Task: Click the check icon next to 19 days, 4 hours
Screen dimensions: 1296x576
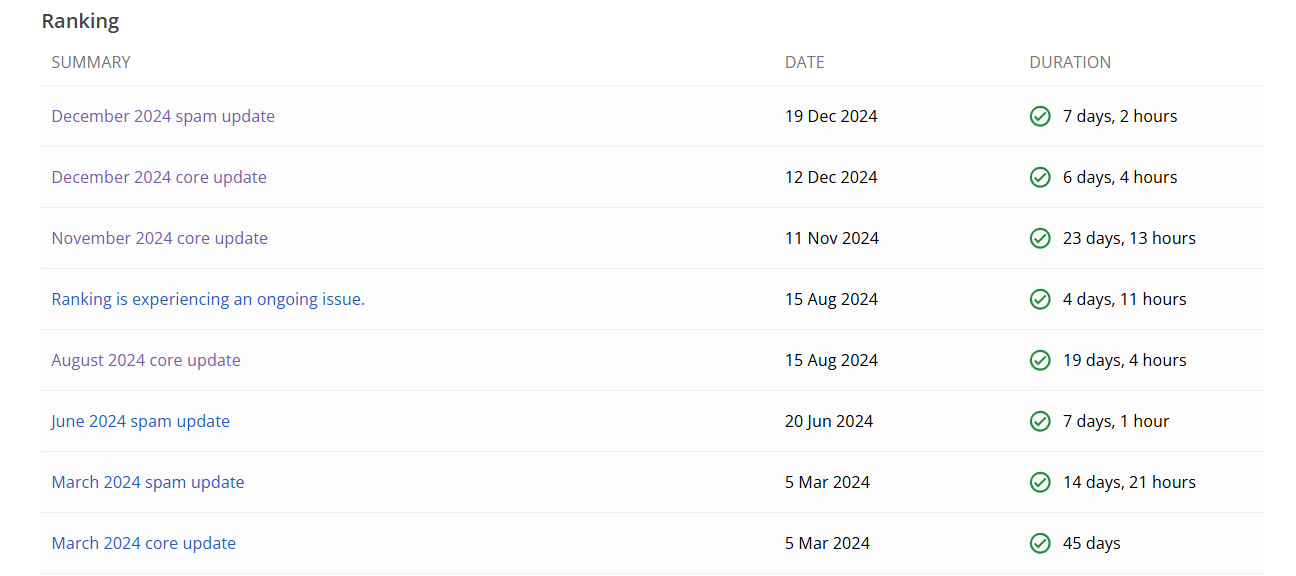Action: tap(1040, 360)
